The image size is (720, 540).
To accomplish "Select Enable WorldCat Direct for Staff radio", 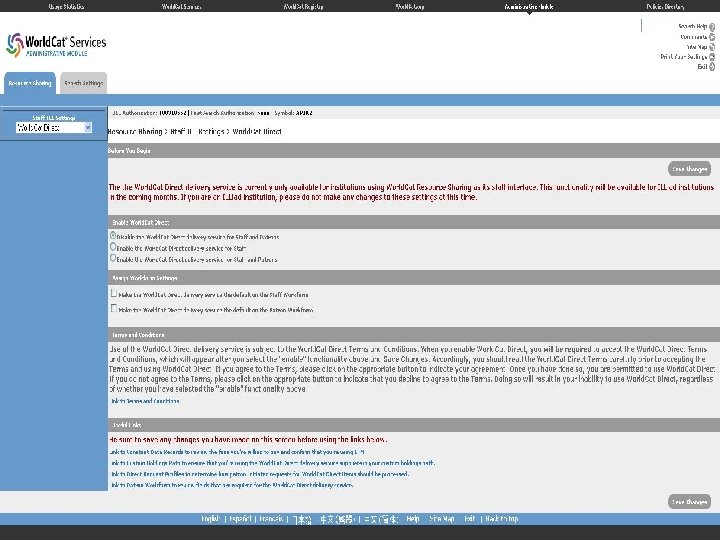I will tap(113, 247).
